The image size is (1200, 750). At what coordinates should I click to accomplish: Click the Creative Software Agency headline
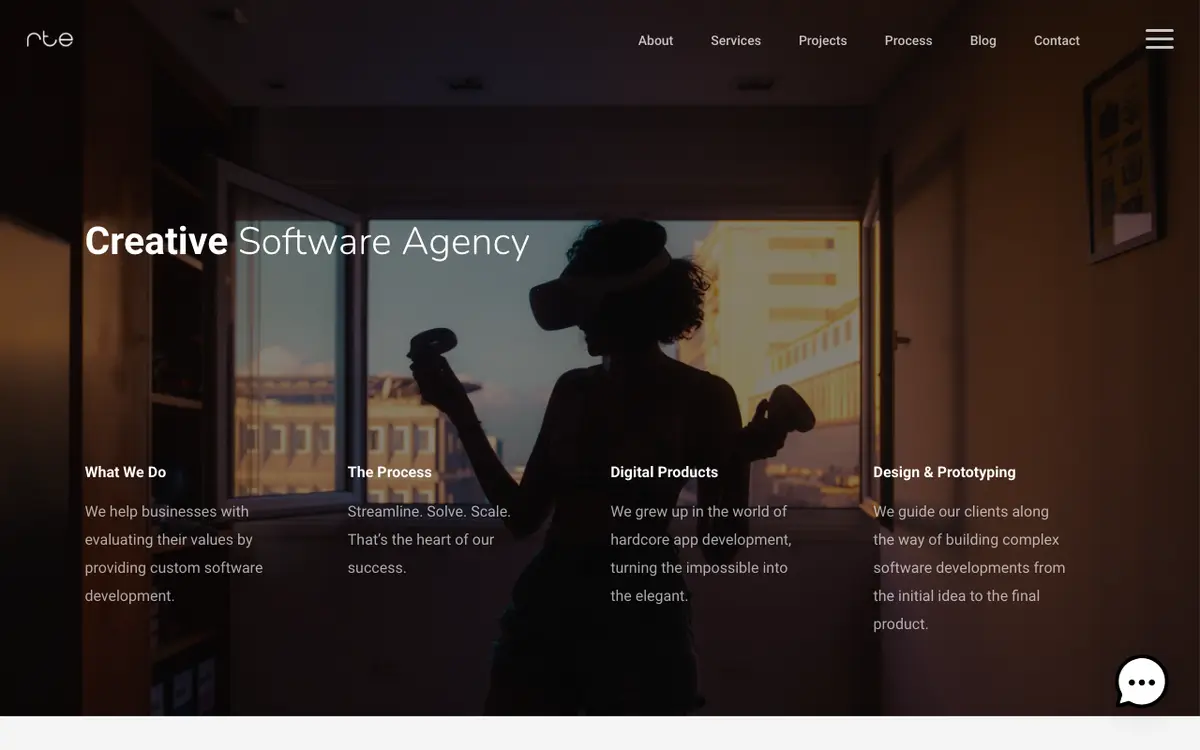pos(307,241)
